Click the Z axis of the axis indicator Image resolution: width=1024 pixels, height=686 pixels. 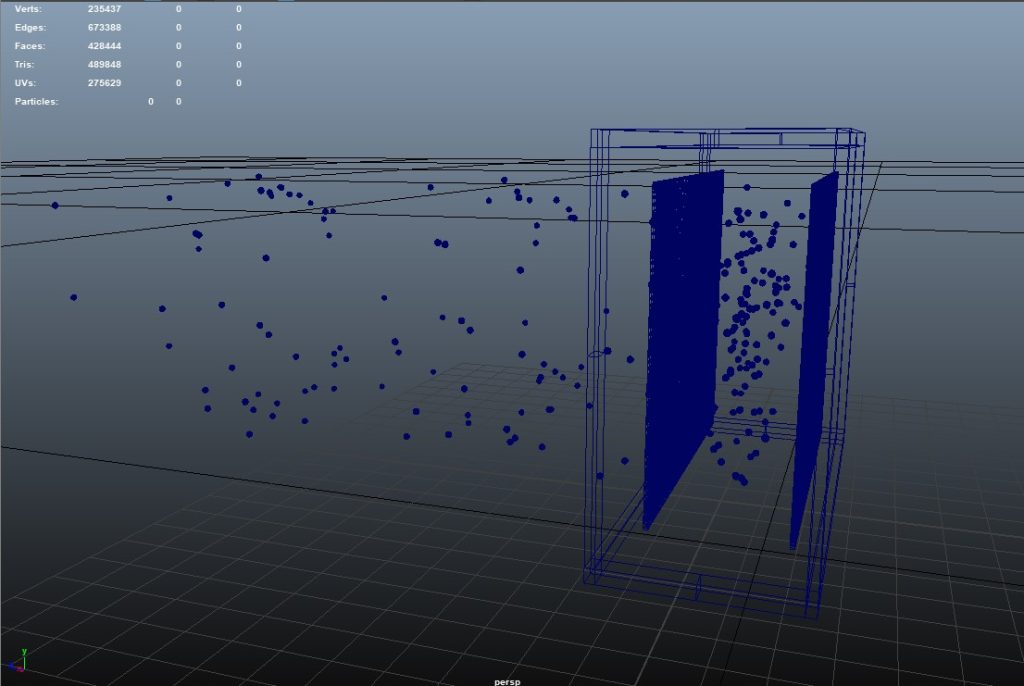(x=11, y=665)
